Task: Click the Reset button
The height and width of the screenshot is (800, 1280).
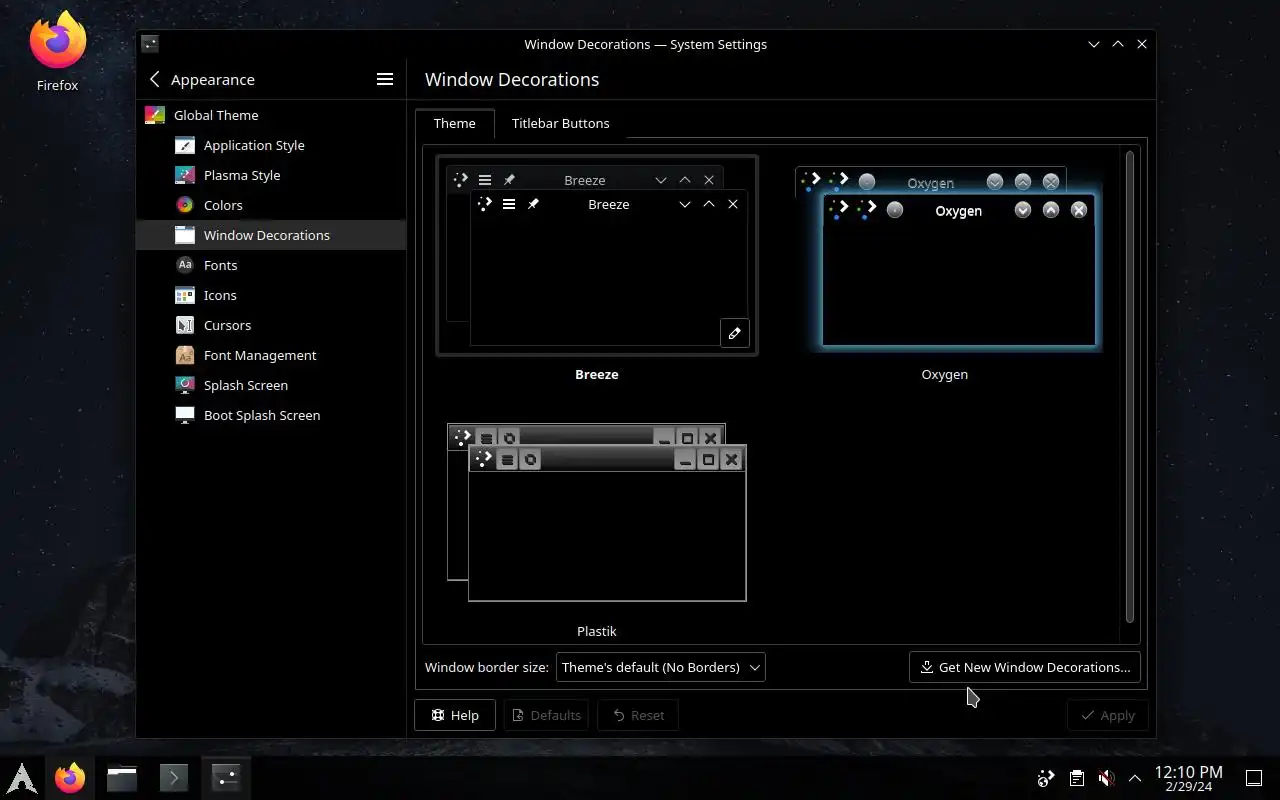Action: 637,715
